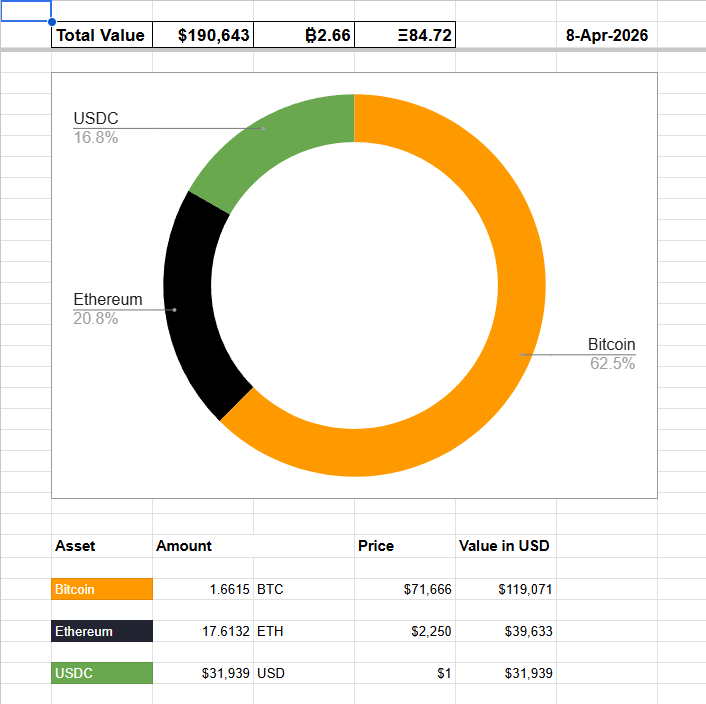
Task: Click the 17.6132 Ethereum amount cell
Action: 203,631
